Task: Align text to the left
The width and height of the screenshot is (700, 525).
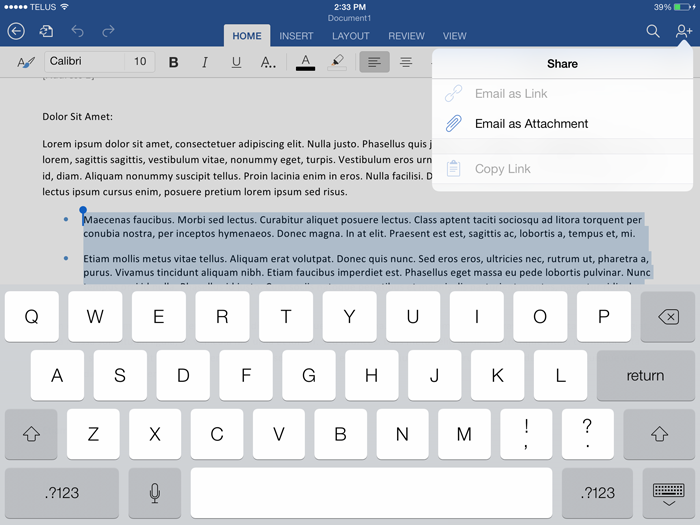Action: point(375,62)
